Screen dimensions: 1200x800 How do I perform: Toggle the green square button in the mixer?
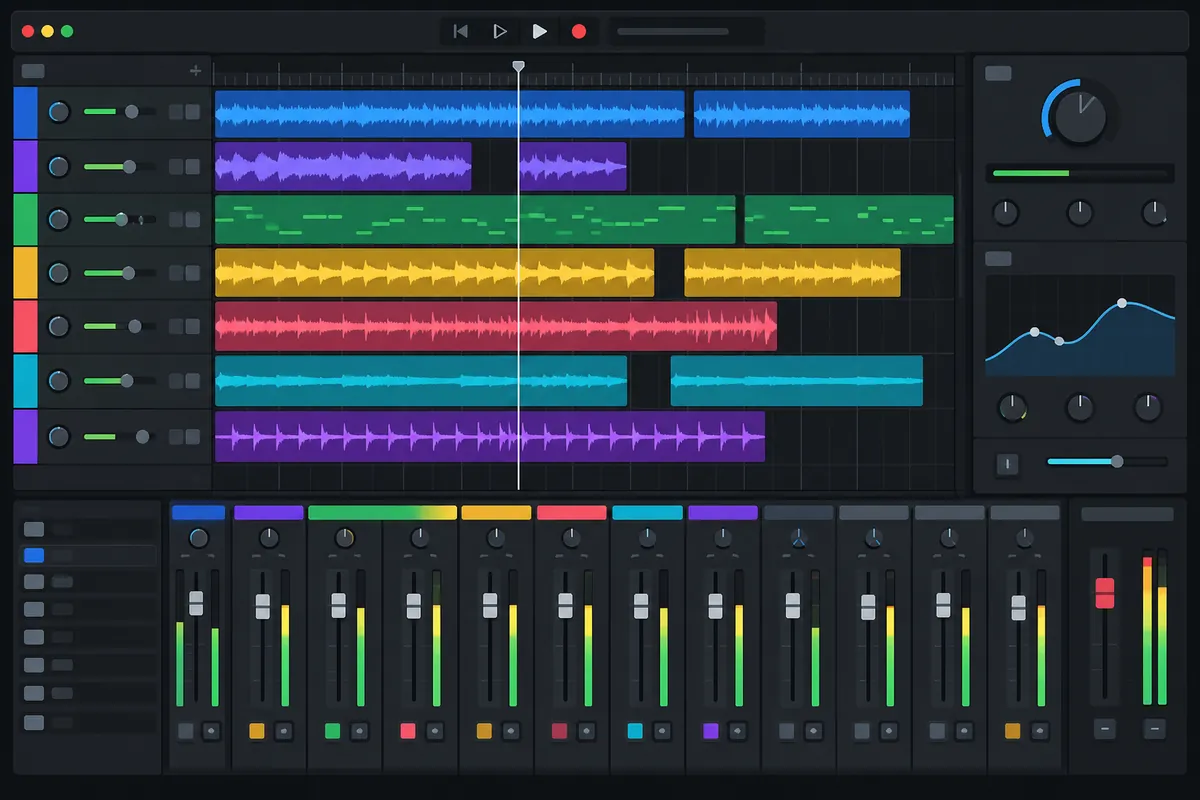click(x=333, y=731)
